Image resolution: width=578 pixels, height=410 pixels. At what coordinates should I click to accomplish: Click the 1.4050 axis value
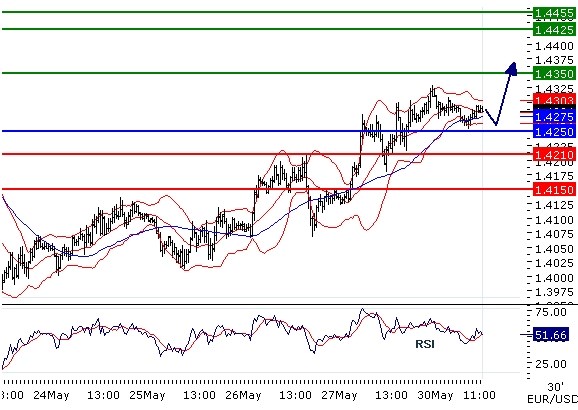pos(554,249)
